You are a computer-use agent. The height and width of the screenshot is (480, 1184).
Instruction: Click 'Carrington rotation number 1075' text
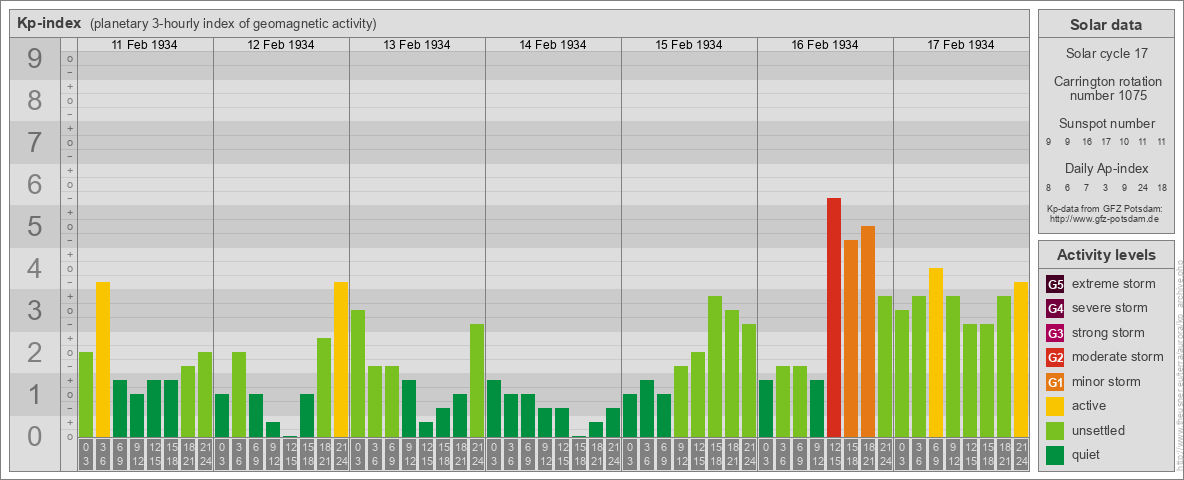coord(1107,88)
